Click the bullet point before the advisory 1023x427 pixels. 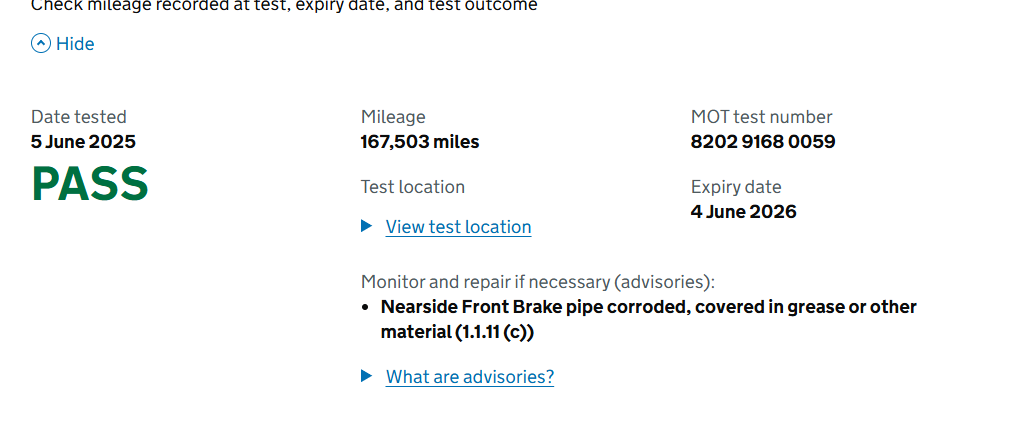[x=366, y=307]
